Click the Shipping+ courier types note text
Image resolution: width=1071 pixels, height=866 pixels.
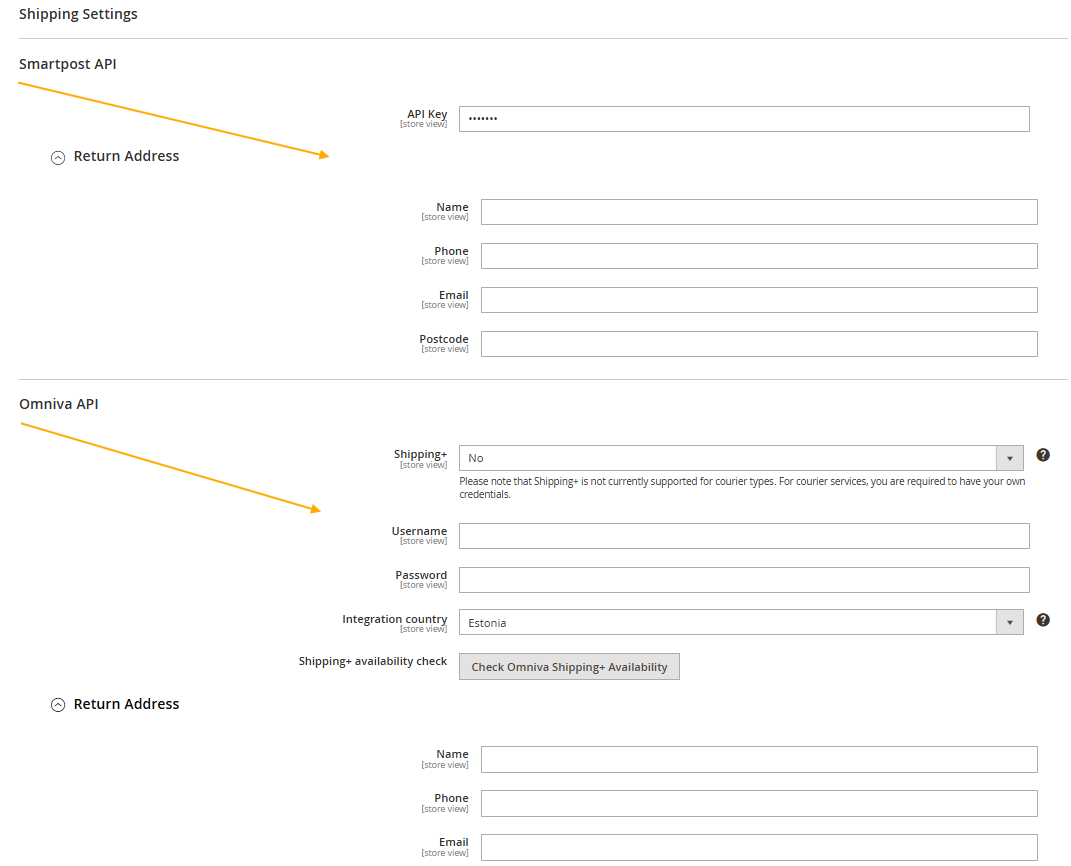(x=742, y=488)
